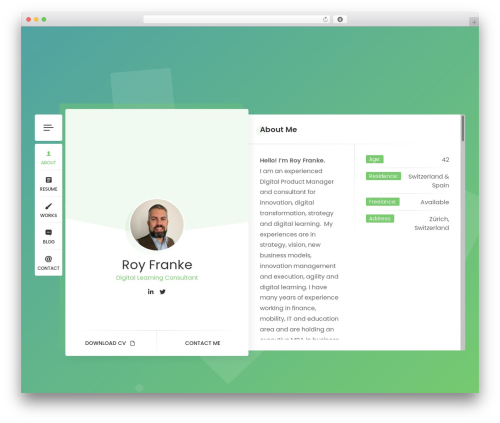Select the About person icon

pos(49,154)
